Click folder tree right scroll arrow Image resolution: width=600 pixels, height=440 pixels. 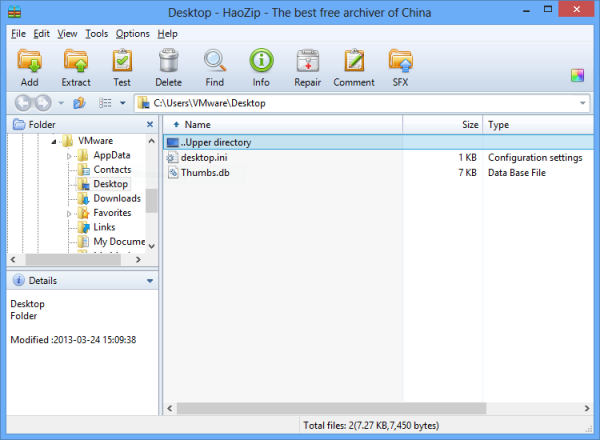138,259
